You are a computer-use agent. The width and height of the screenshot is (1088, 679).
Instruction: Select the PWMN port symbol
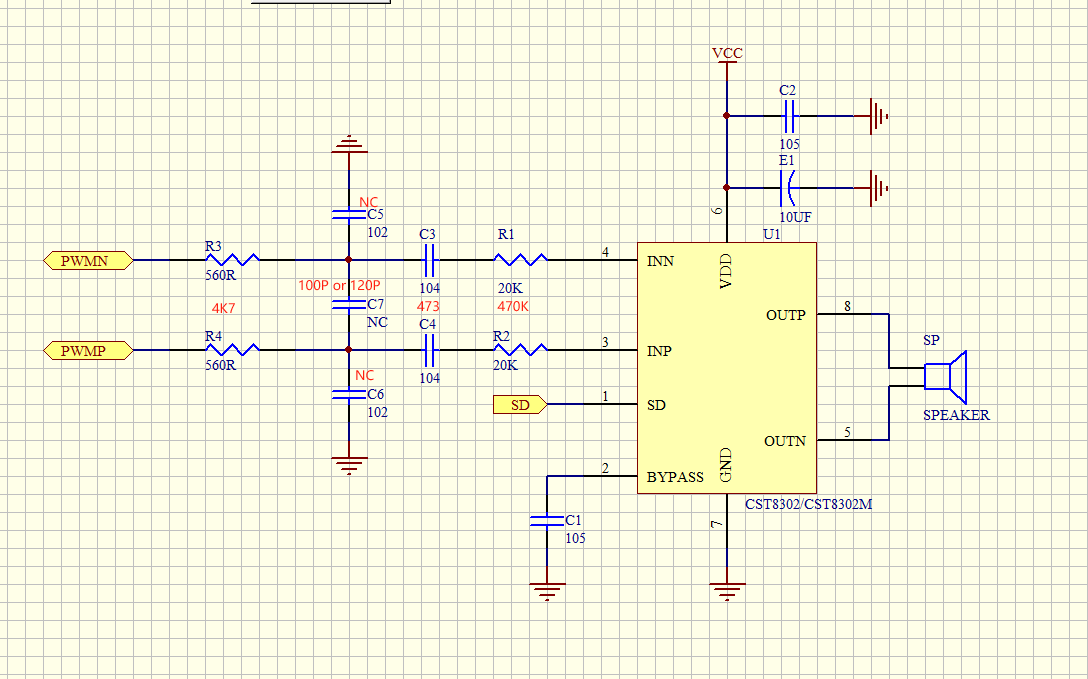point(88,261)
